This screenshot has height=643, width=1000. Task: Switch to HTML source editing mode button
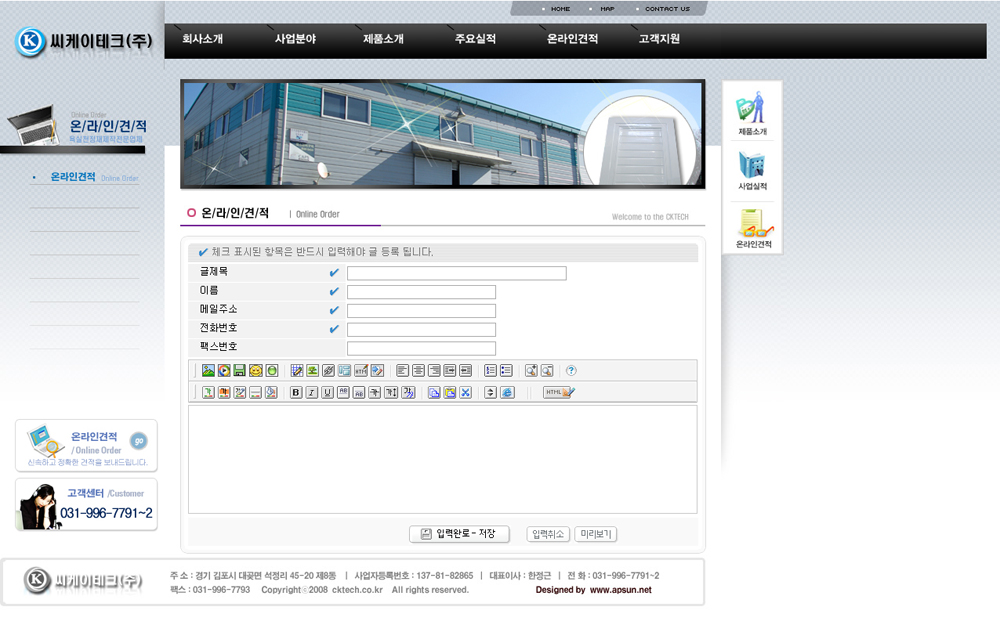pyautogui.click(x=559, y=392)
